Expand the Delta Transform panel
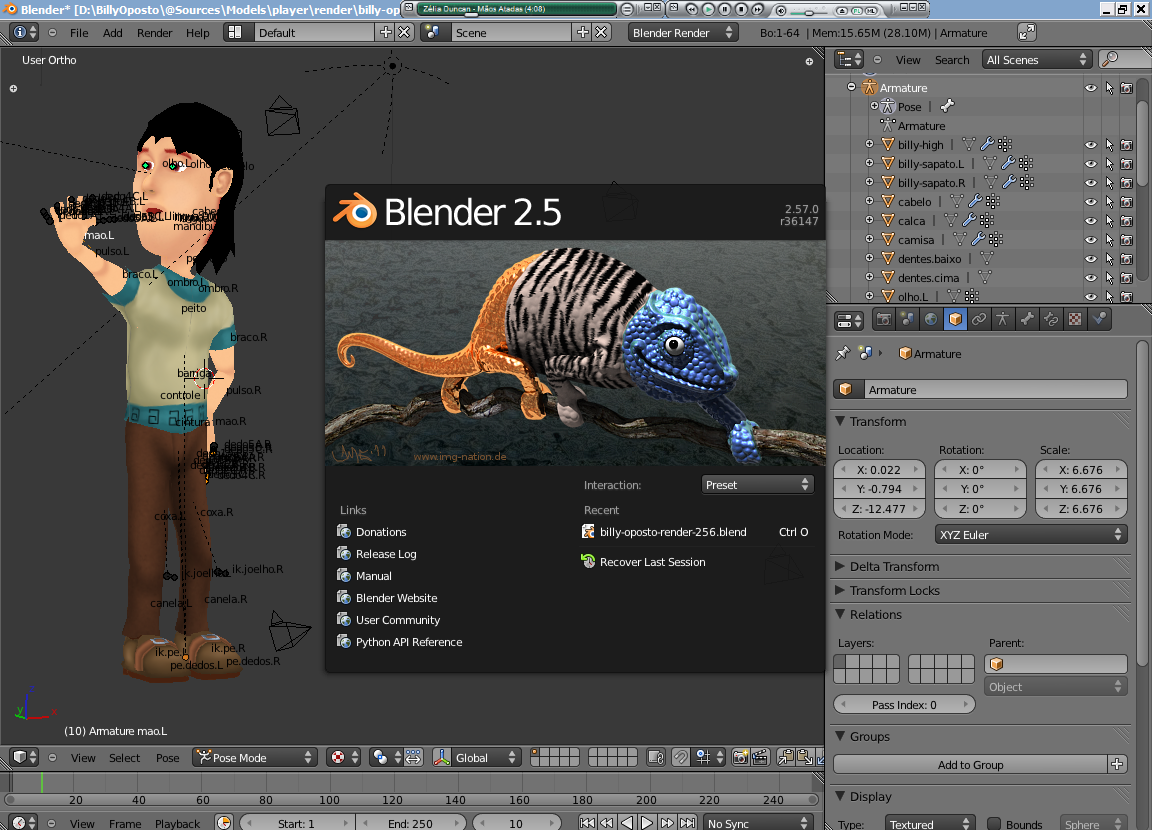 [x=840, y=566]
